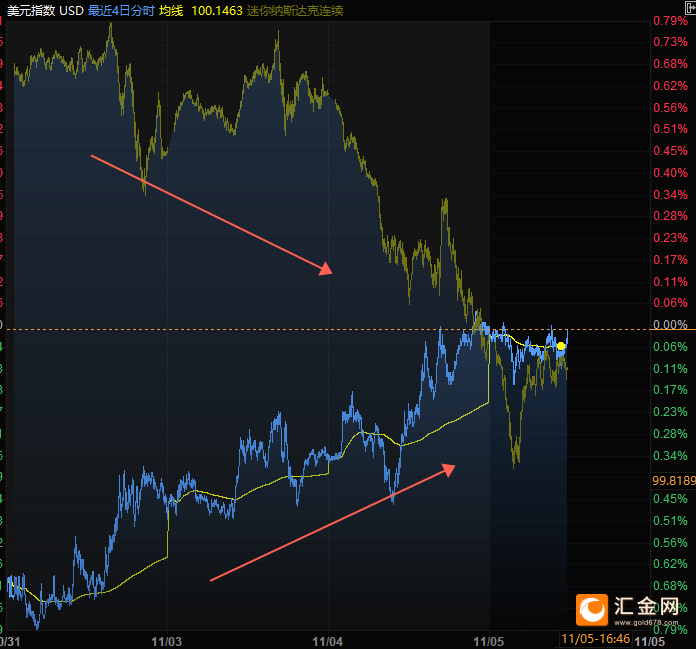
Task: Click the red 0.06% axis label
Action: tap(670, 303)
